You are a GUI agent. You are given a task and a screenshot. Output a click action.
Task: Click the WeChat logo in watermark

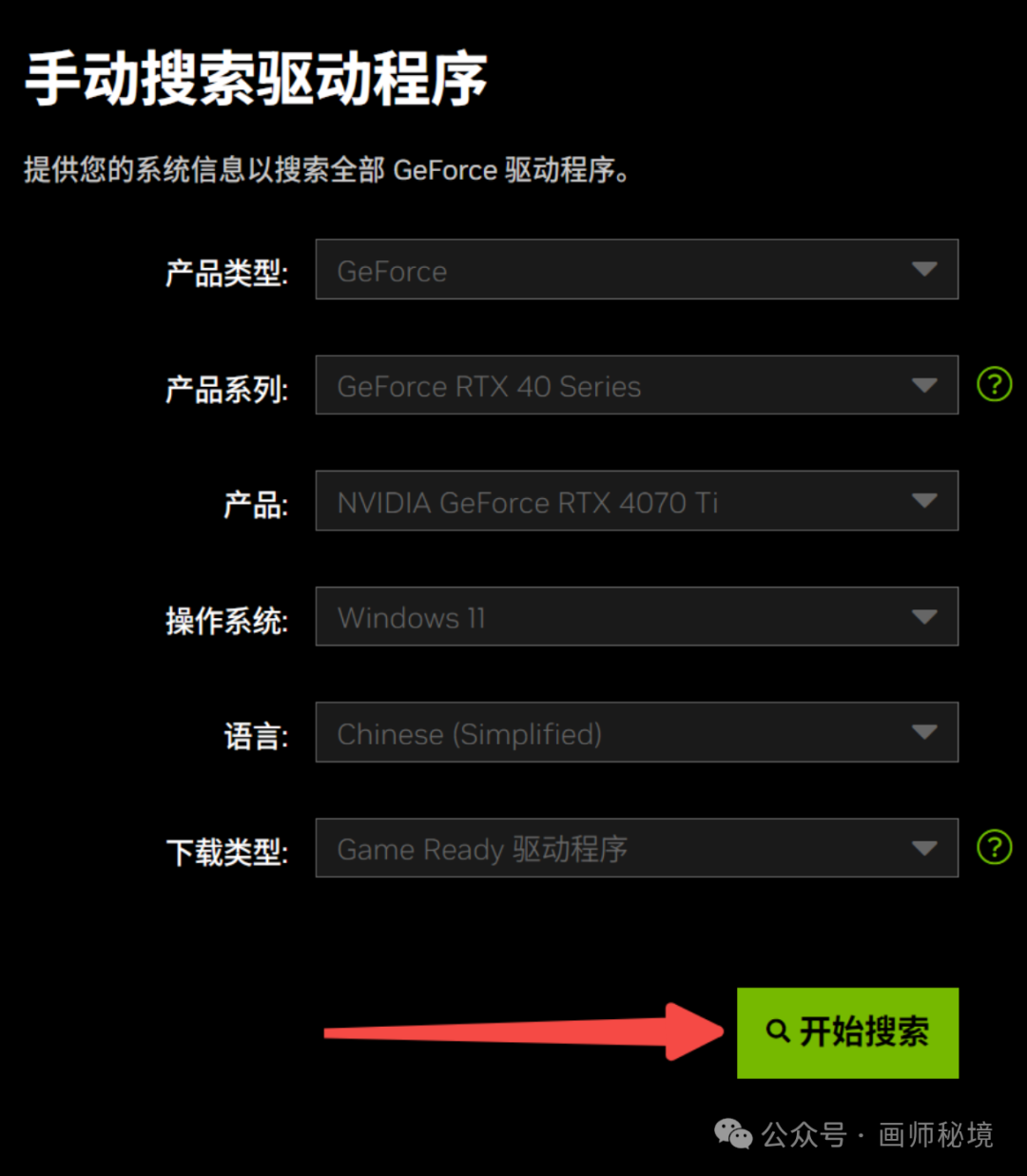click(x=733, y=1133)
